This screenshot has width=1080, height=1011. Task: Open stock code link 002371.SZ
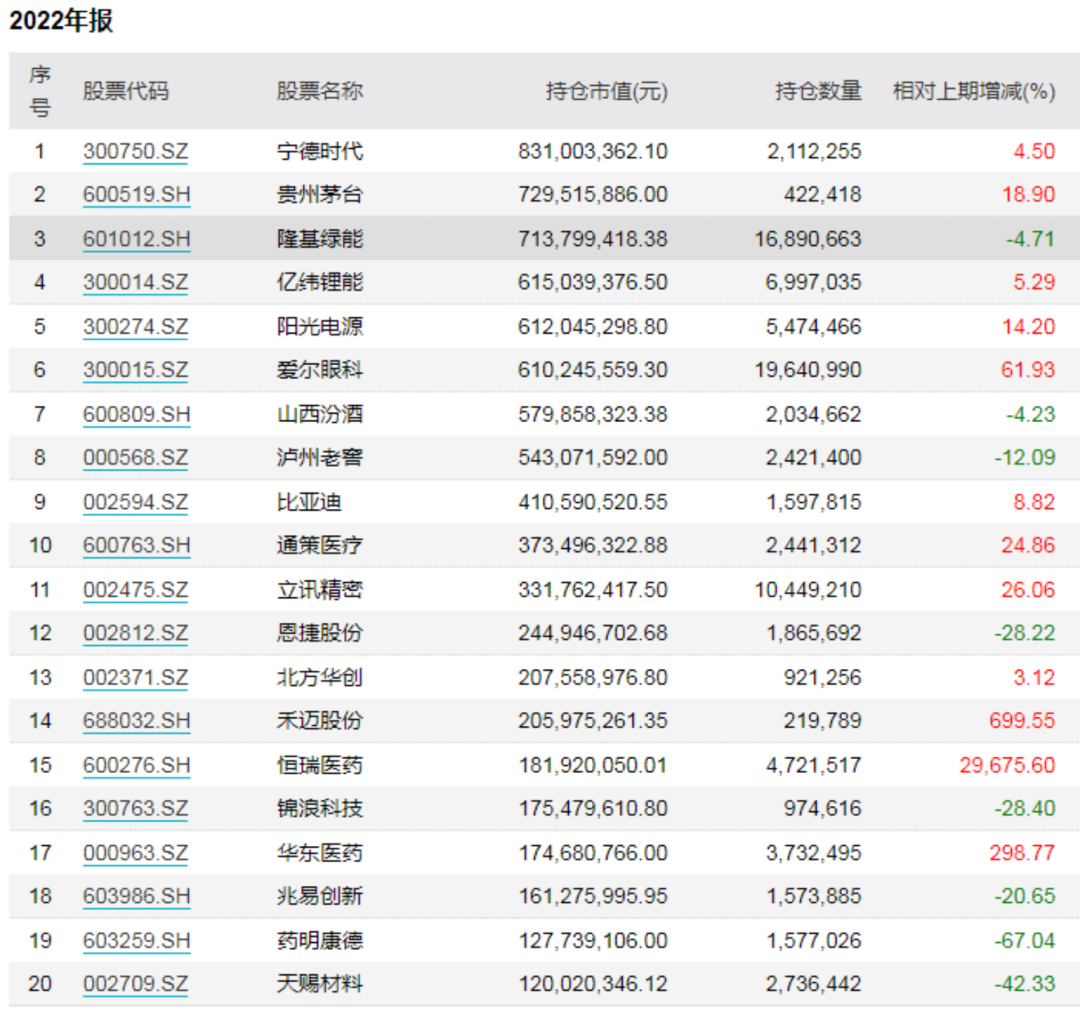coord(136,678)
